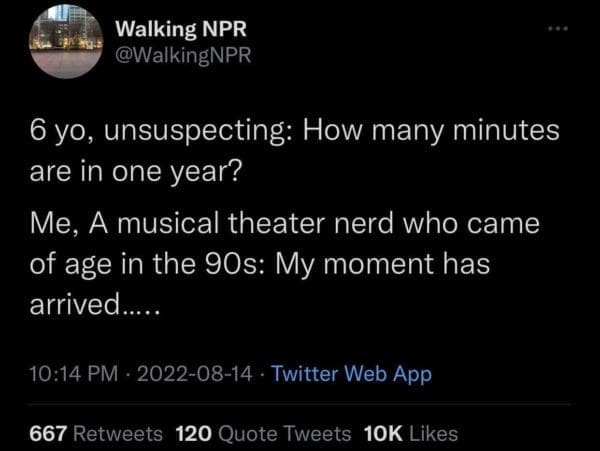Screen dimensions: 600x451
Task: Show the Quote Tweets list
Action: [282, 433]
